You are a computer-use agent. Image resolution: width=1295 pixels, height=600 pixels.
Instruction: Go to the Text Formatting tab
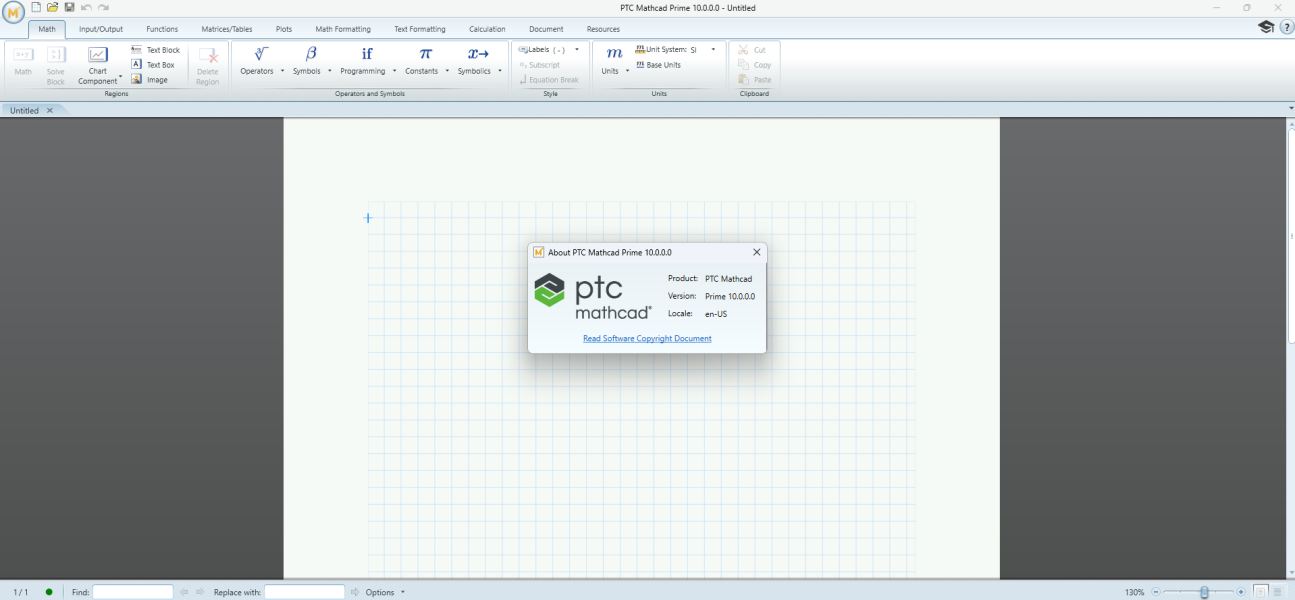point(420,29)
